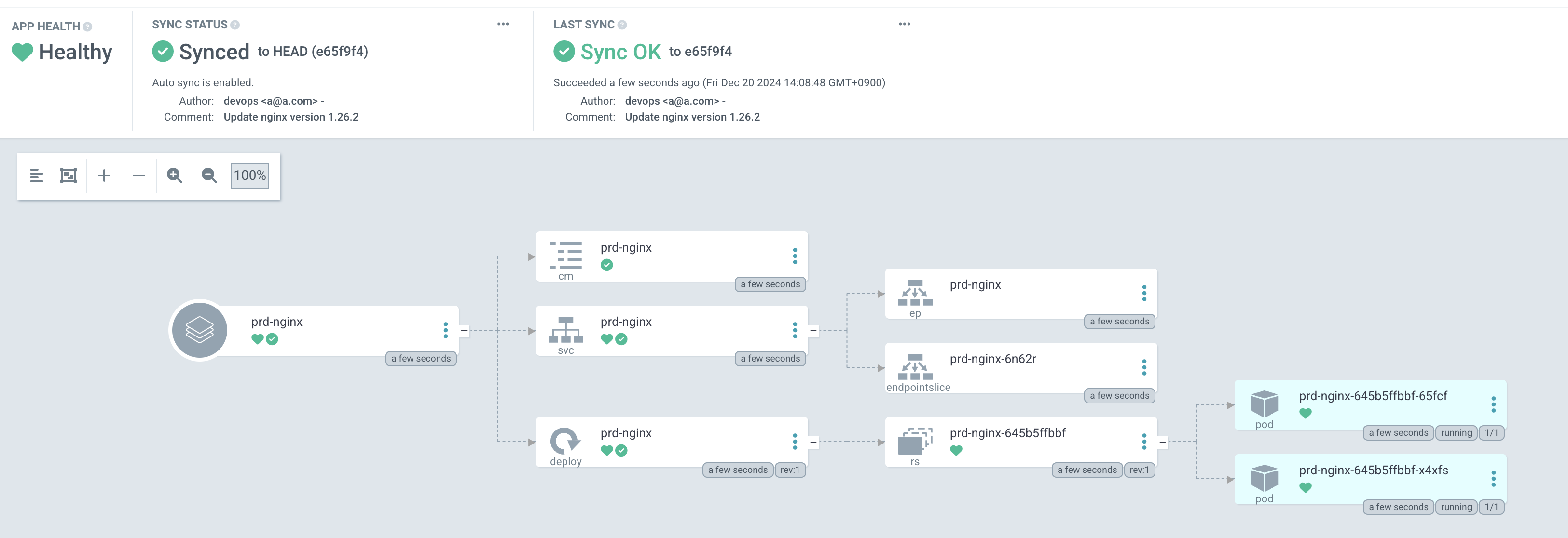
Task: Collapse pods under prd-nginx-645b5ffbbf replicaset
Action: pos(1163,442)
